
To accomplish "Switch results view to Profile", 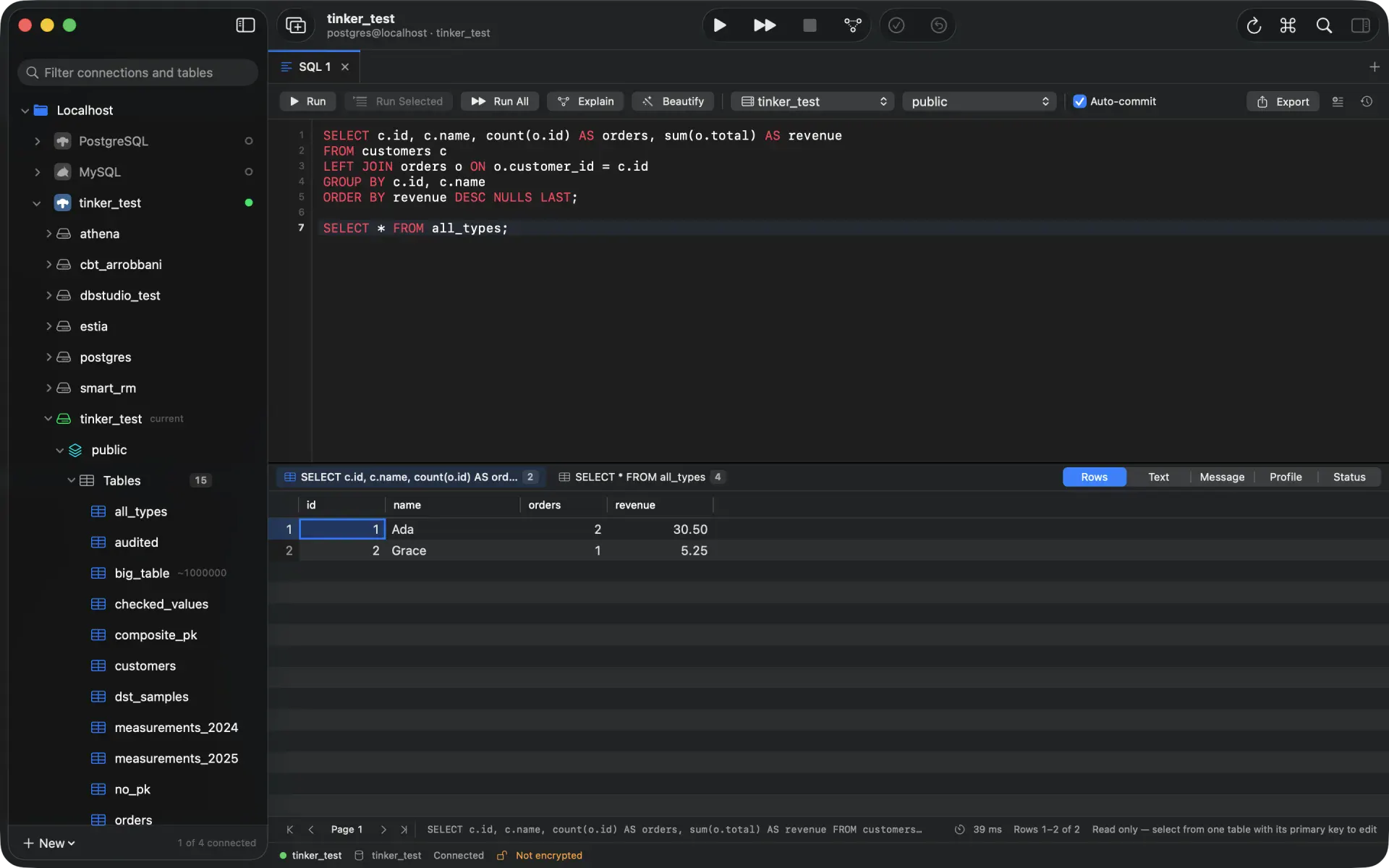I will point(1286,477).
